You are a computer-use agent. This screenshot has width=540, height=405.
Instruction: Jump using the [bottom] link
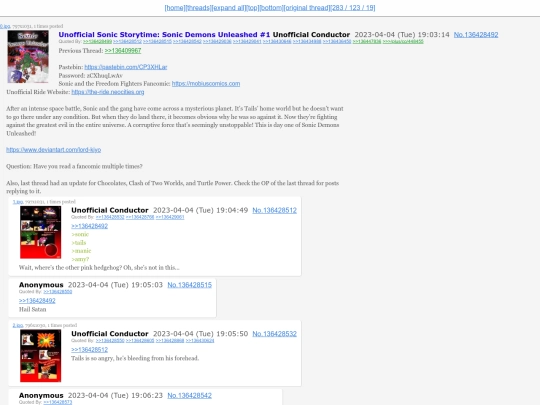[271, 8]
